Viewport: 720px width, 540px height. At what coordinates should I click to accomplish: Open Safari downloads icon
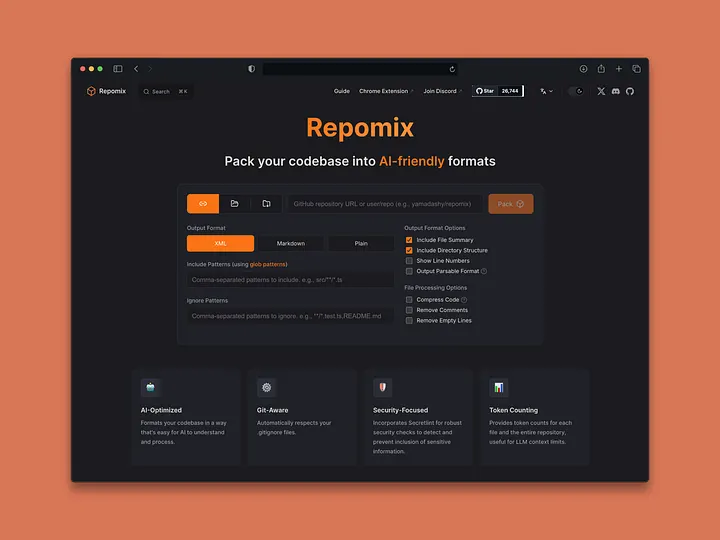coord(583,69)
